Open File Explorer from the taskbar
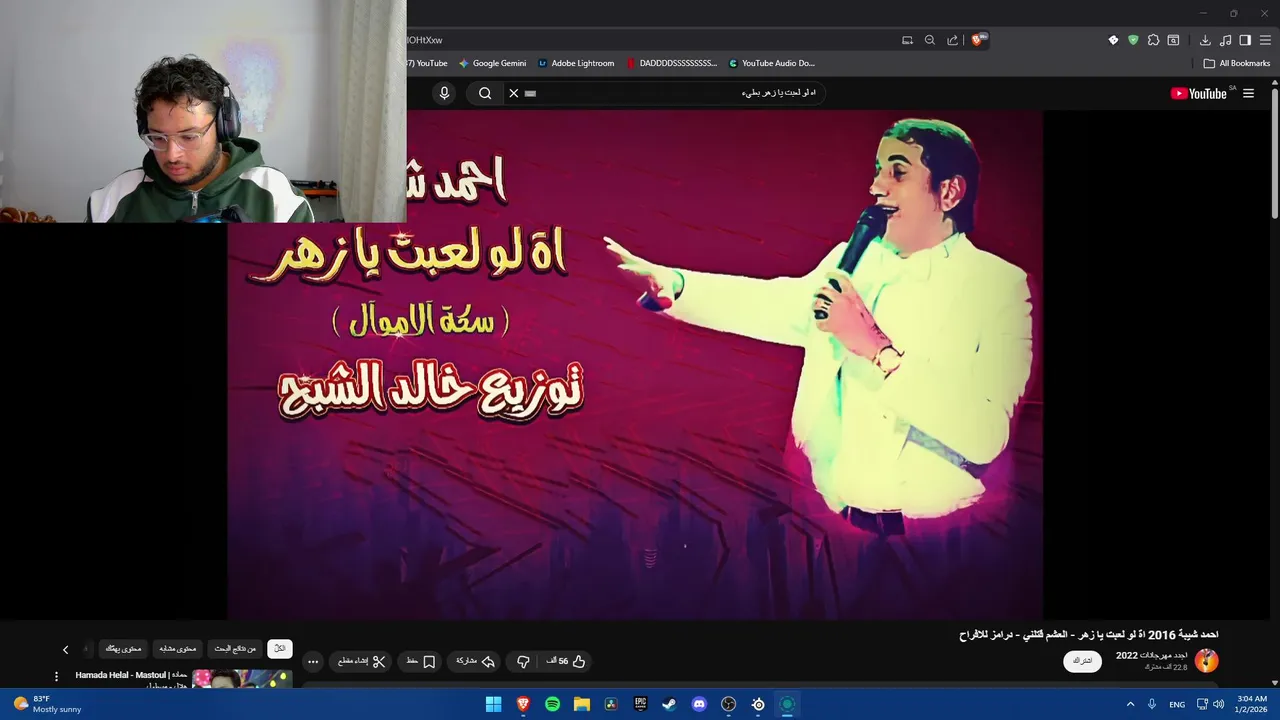This screenshot has height=720, width=1280. click(581, 704)
